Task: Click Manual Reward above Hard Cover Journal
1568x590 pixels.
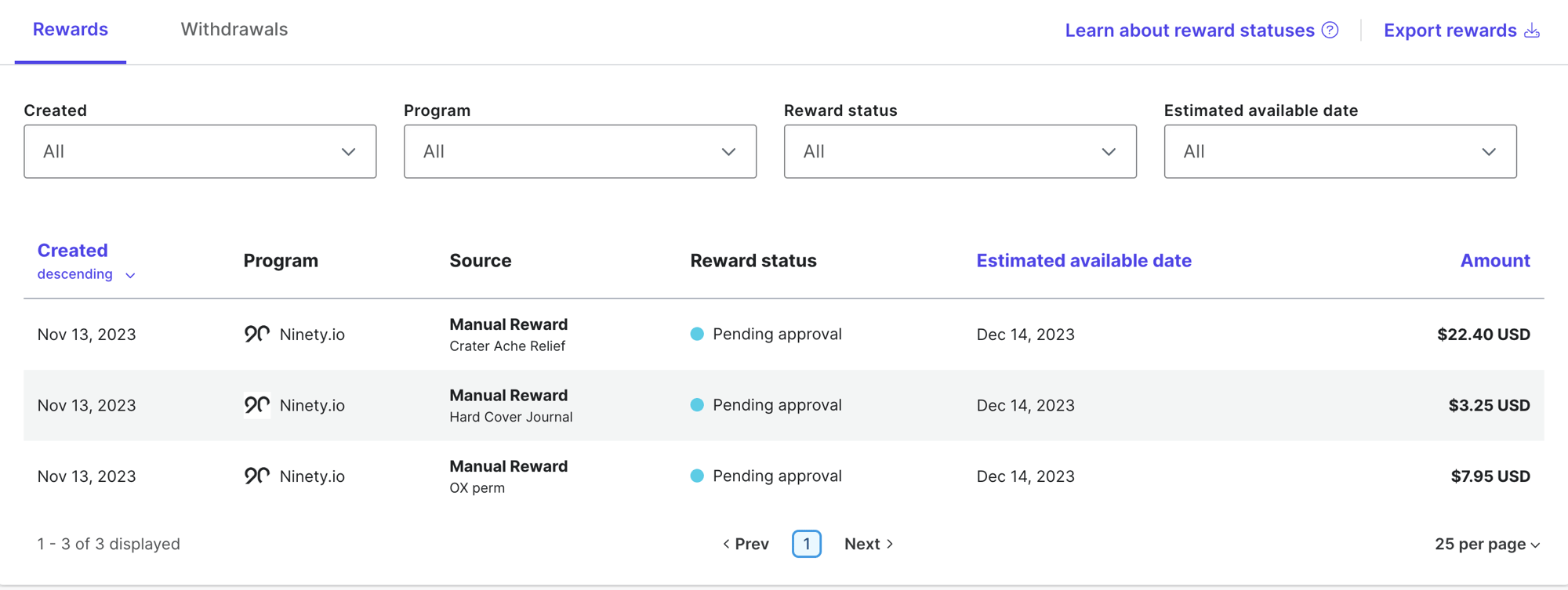Action: click(509, 396)
